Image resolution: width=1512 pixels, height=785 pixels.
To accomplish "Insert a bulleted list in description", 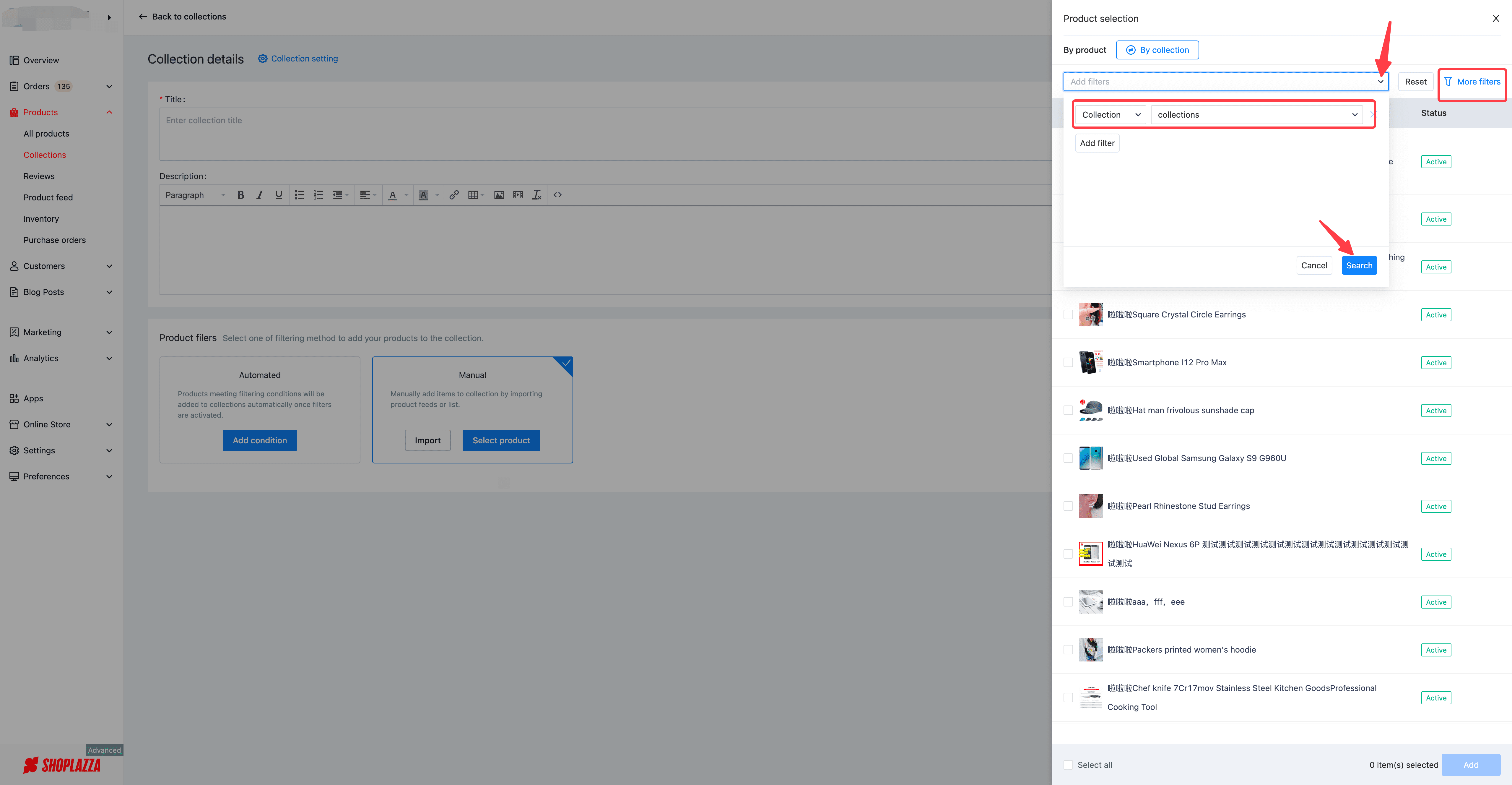I will click(299, 195).
